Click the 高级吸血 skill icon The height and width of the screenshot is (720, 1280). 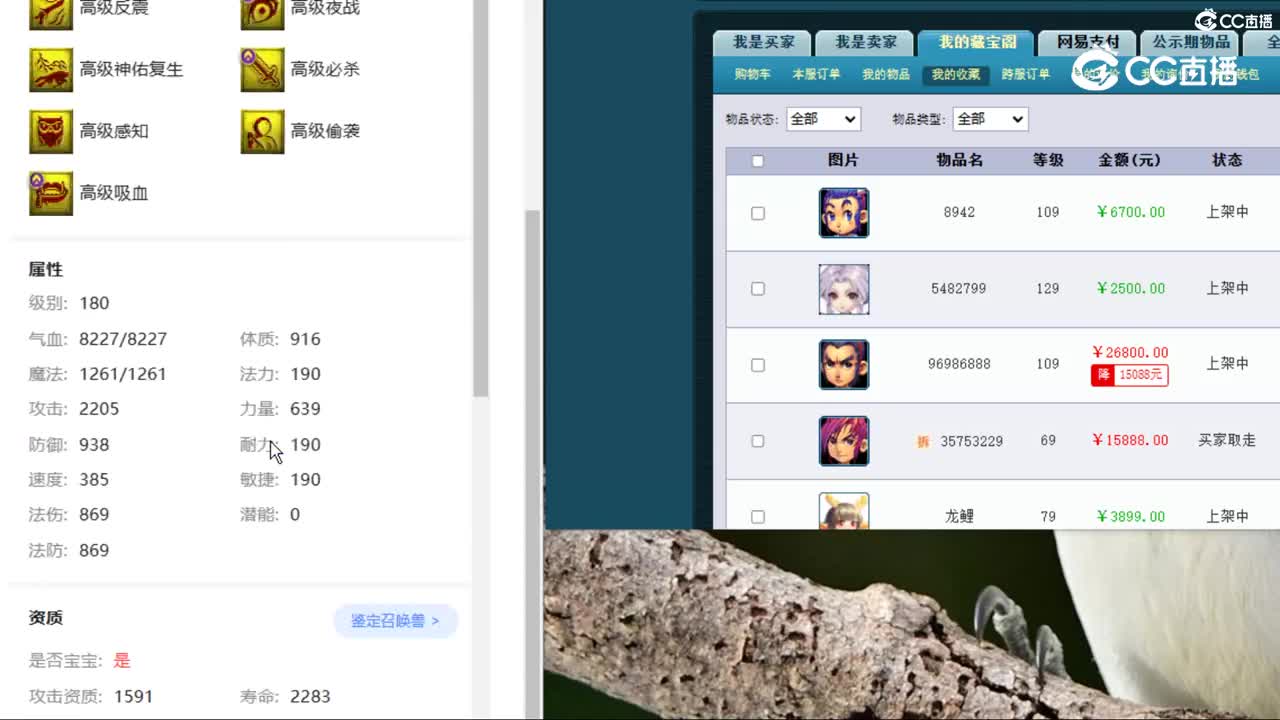click(x=51, y=193)
